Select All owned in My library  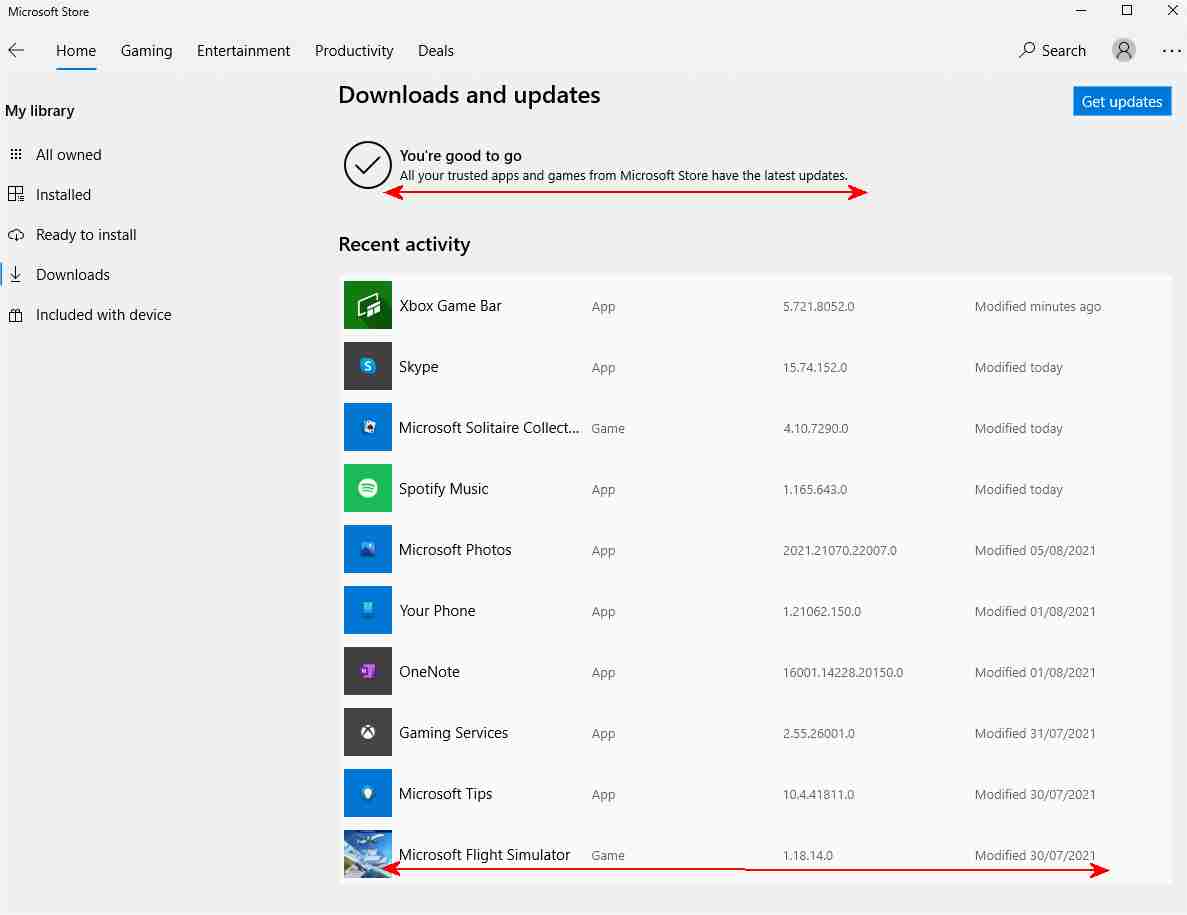point(68,154)
